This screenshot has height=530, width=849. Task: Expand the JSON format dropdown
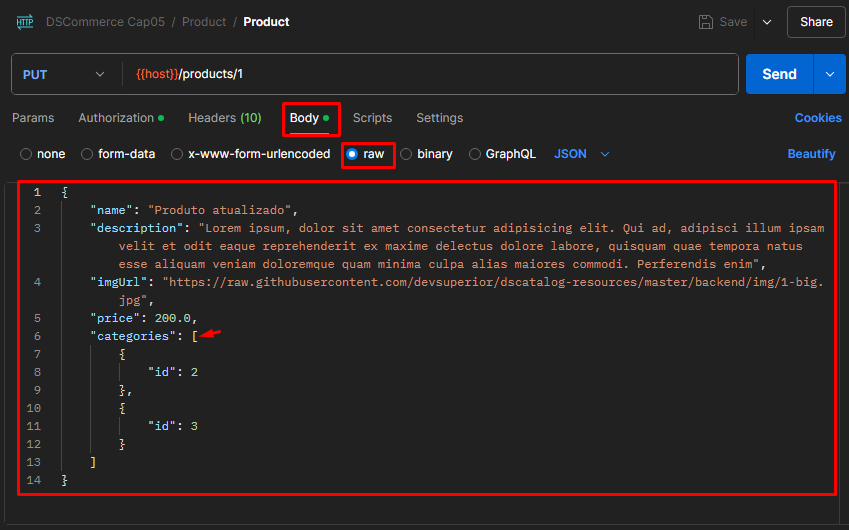582,154
